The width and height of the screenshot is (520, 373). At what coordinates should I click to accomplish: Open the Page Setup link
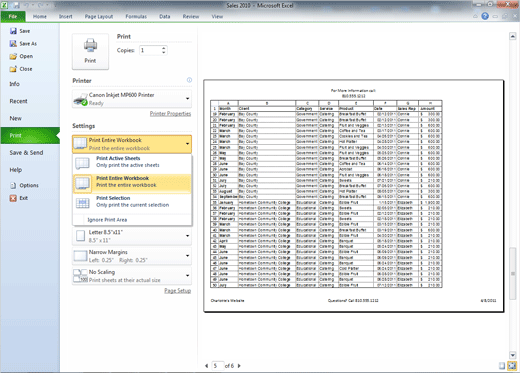[178, 291]
